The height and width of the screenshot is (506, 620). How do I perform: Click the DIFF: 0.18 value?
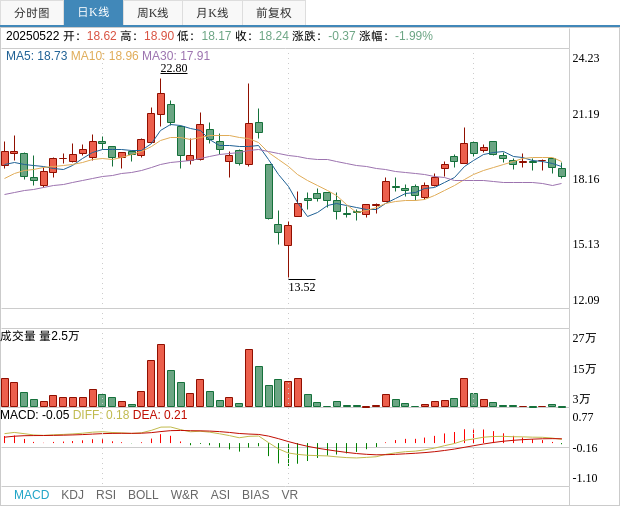[x=101, y=415]
